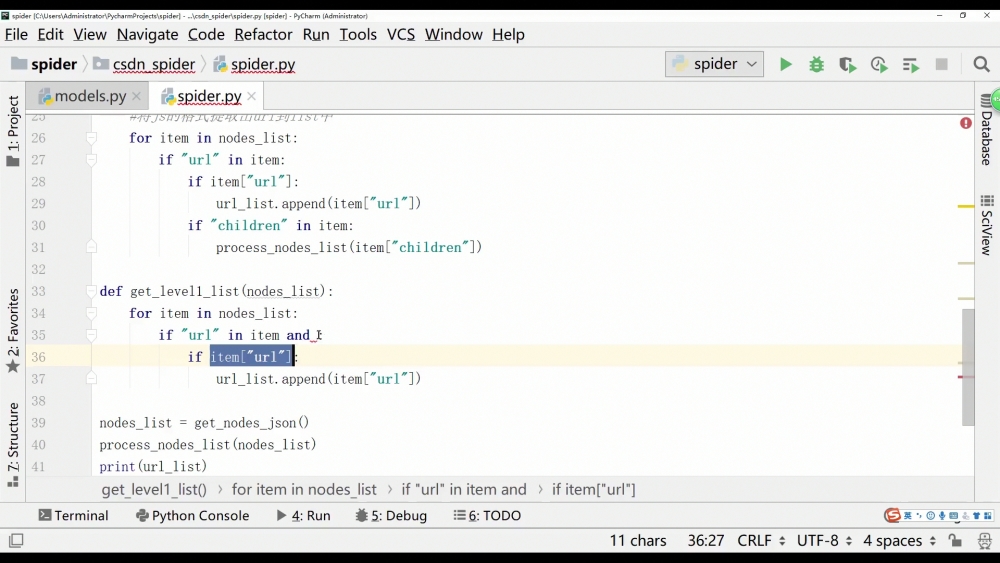Collapse the if block fold at line 27
This screenshot has width=1000, height=563.
(91, 160)
